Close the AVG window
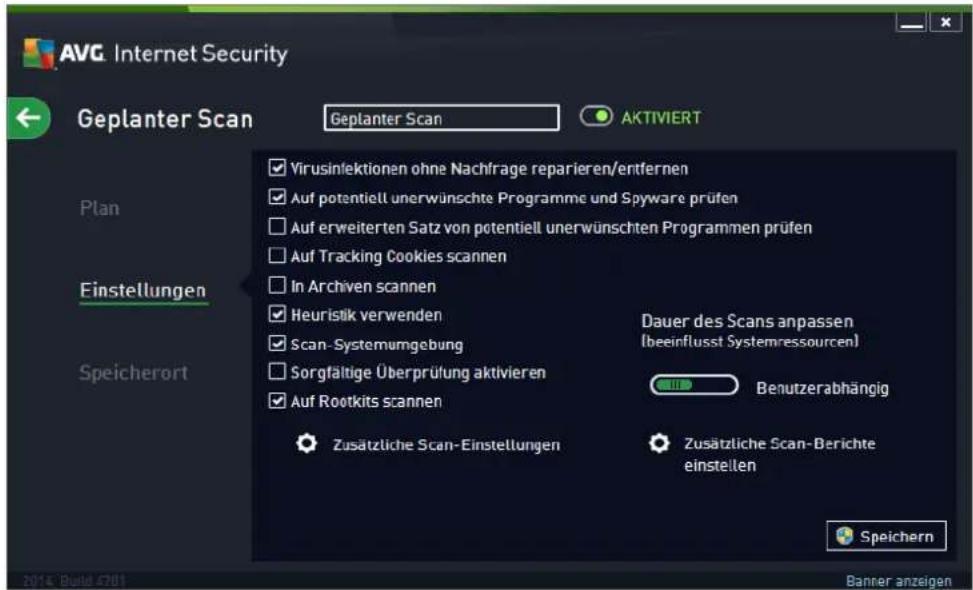973x590 pixels. [945, 22]
